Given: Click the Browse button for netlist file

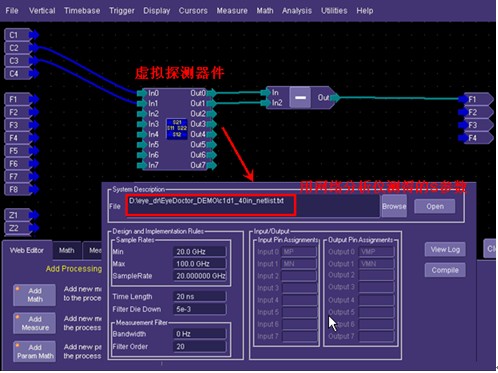Looking at the screenshot, I should (x=394, y=206).
